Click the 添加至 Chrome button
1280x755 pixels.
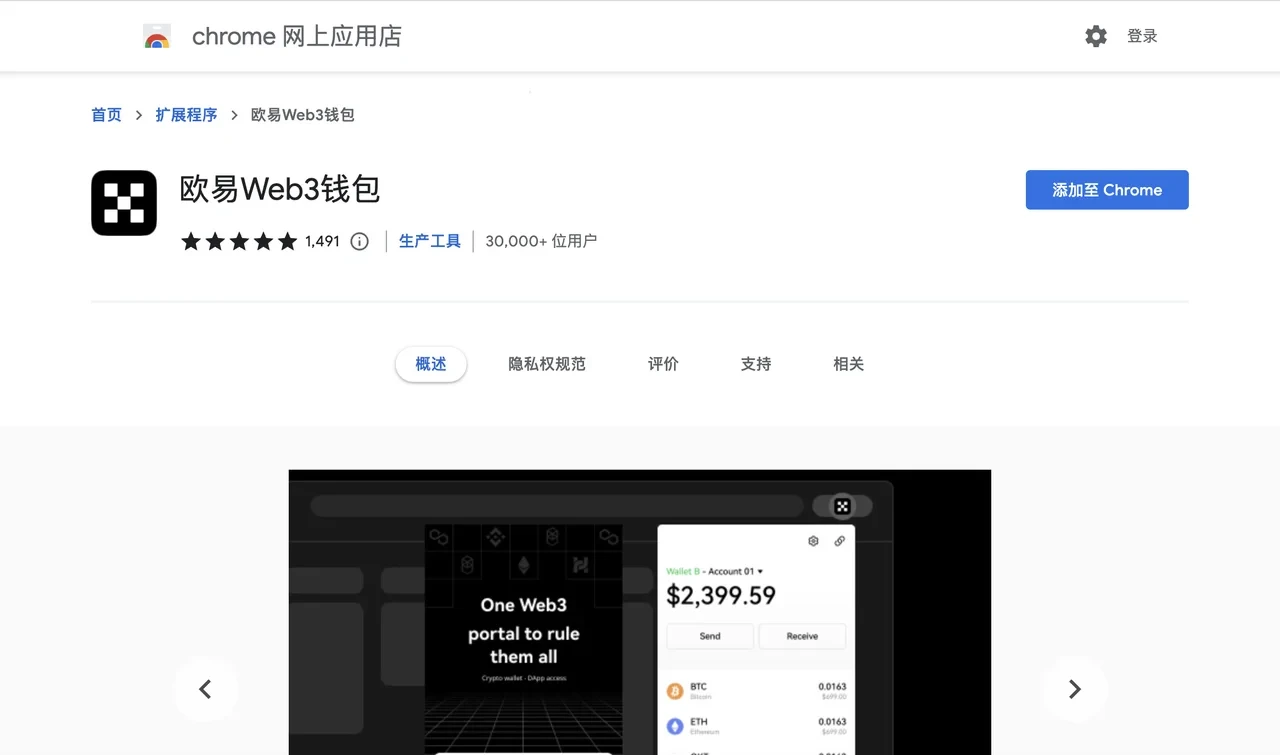tap(1106, 189)
